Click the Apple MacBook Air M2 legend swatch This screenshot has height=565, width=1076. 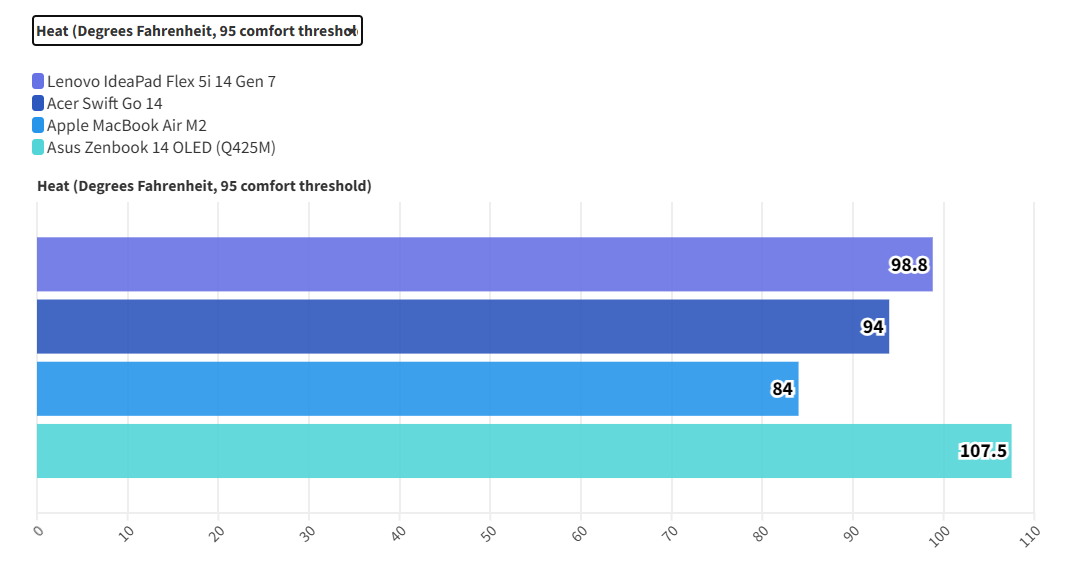tap(38, 125)
